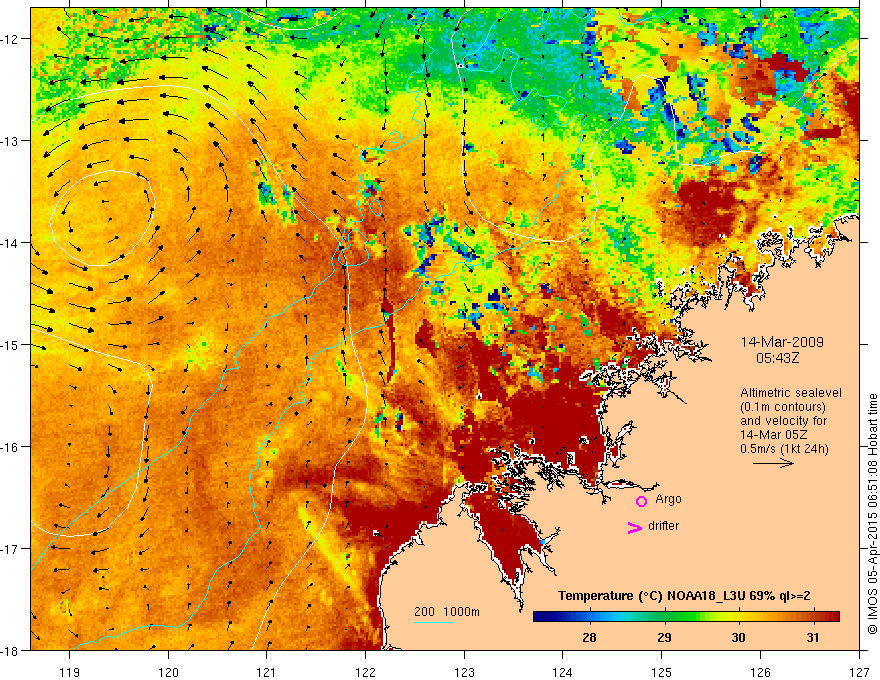
Task: Click longitude axis label 127
Action: (859, 672)
